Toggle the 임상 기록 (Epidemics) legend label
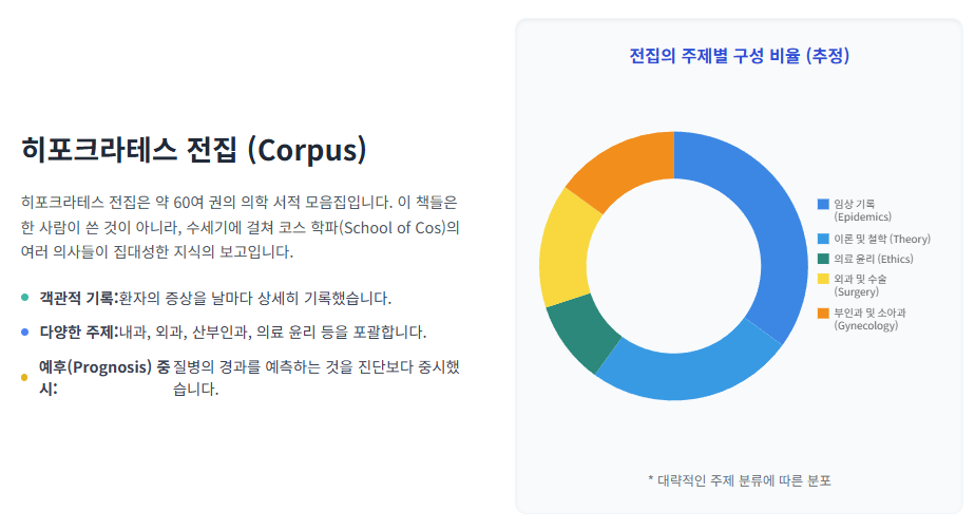975x530 pixels. click(x=862, y=210)
